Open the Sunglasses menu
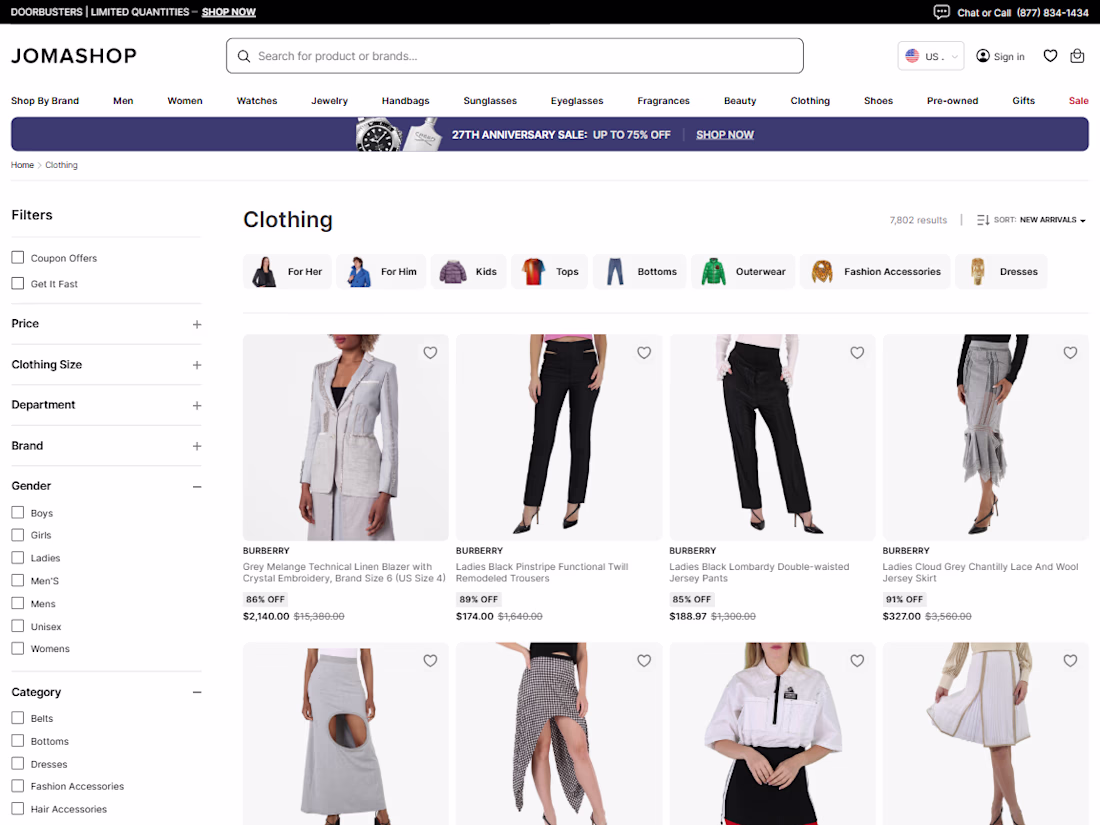The height and width of the screenshot is (825, 1100). pos(490,101)
